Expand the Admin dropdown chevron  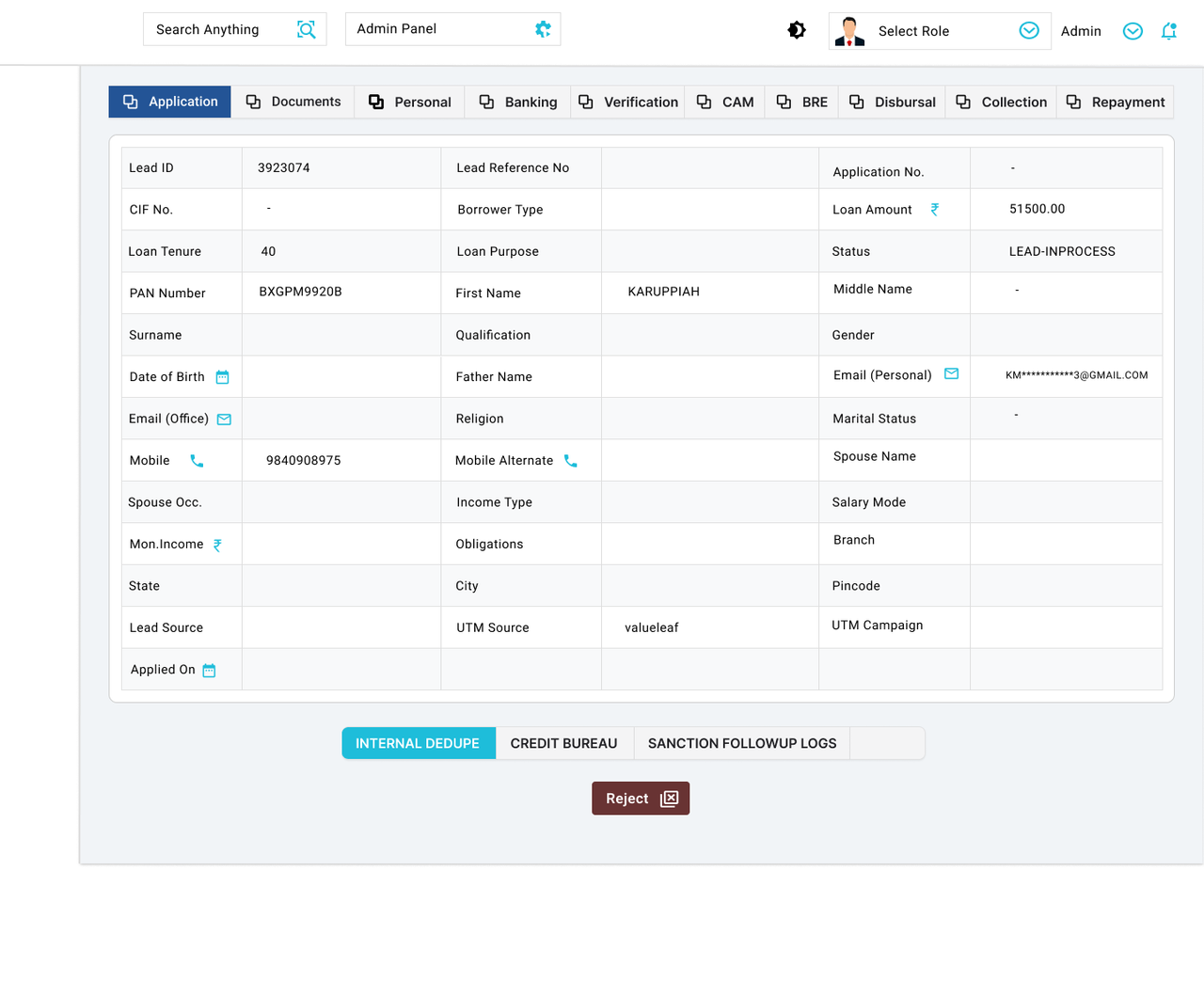click(1132, 31)
